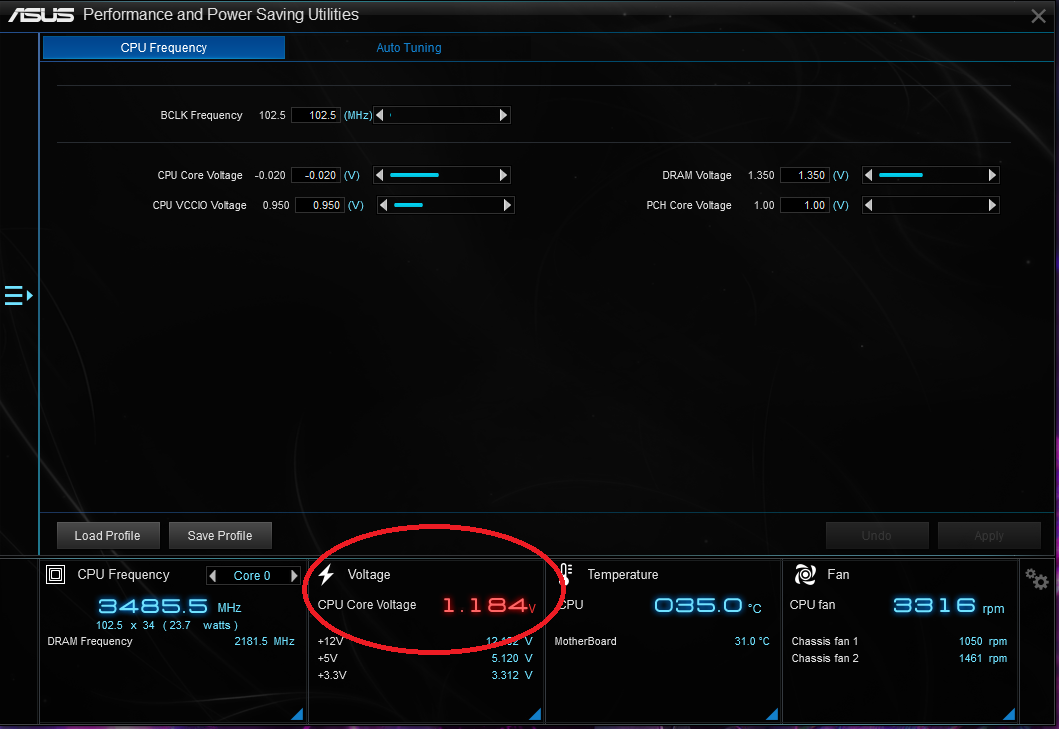Click the Load Profile button
Image resolution: width=1059 pixels, height=729 pixels.
pos(107,536)
